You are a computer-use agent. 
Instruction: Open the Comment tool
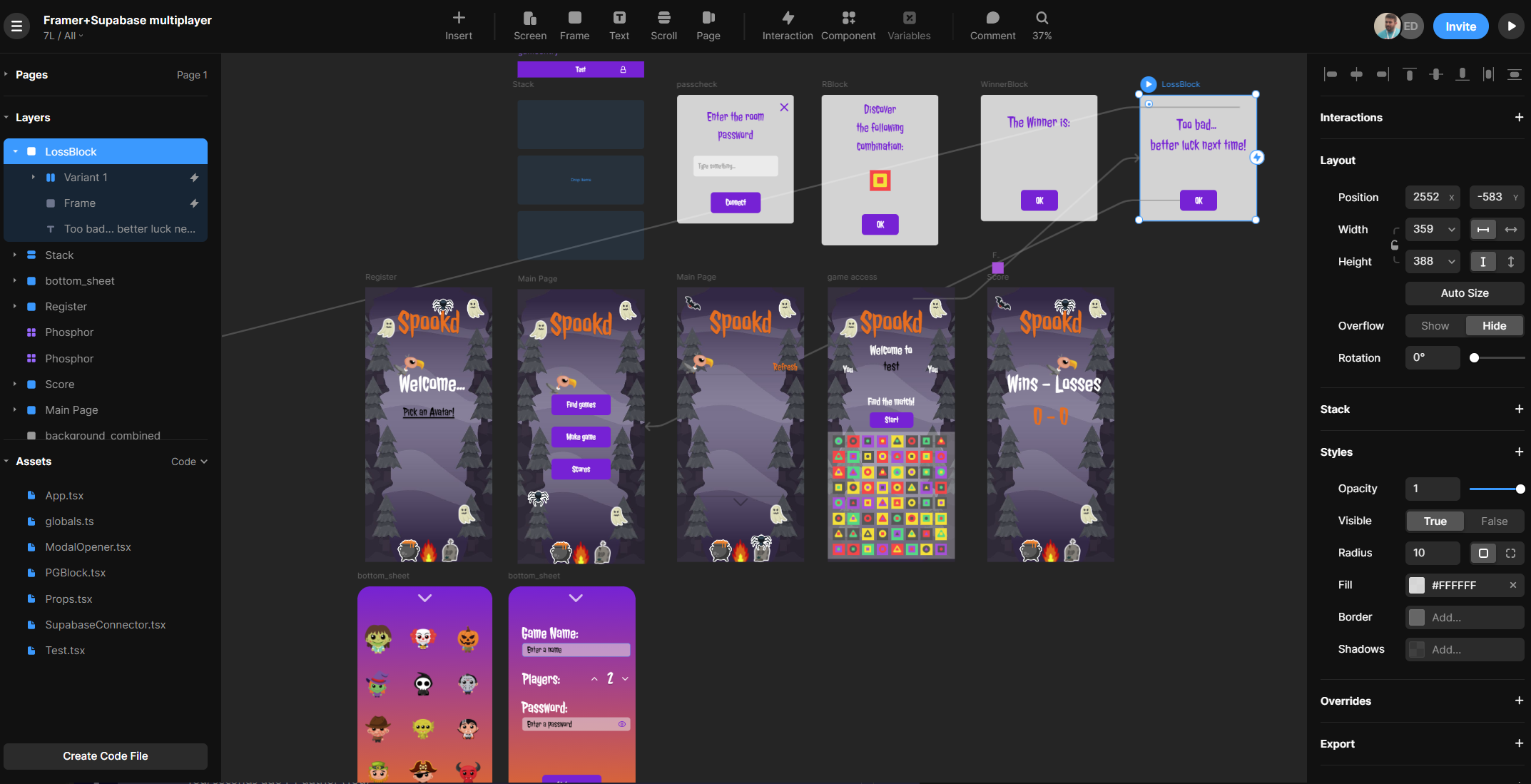click(x=992, y=25)
